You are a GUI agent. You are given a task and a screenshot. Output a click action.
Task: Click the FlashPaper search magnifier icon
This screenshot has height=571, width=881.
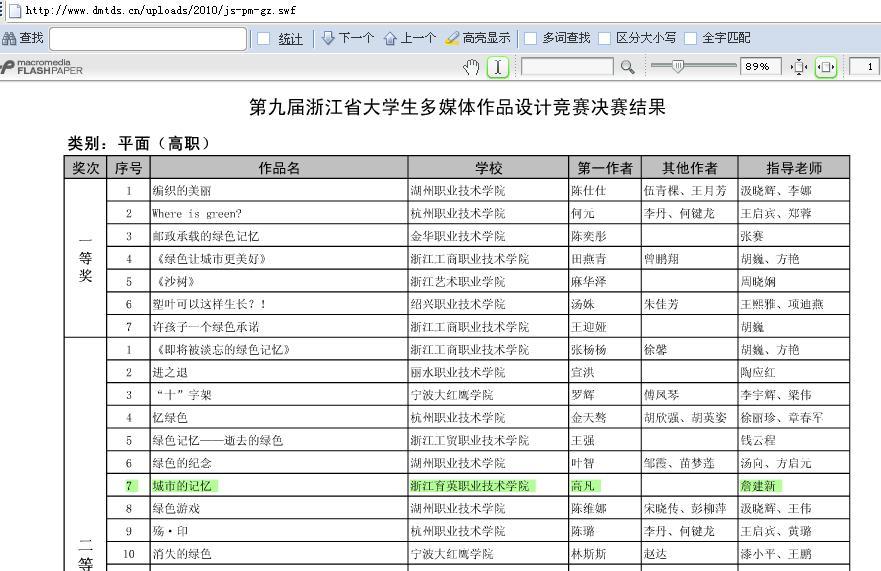(x=627, y=67)
